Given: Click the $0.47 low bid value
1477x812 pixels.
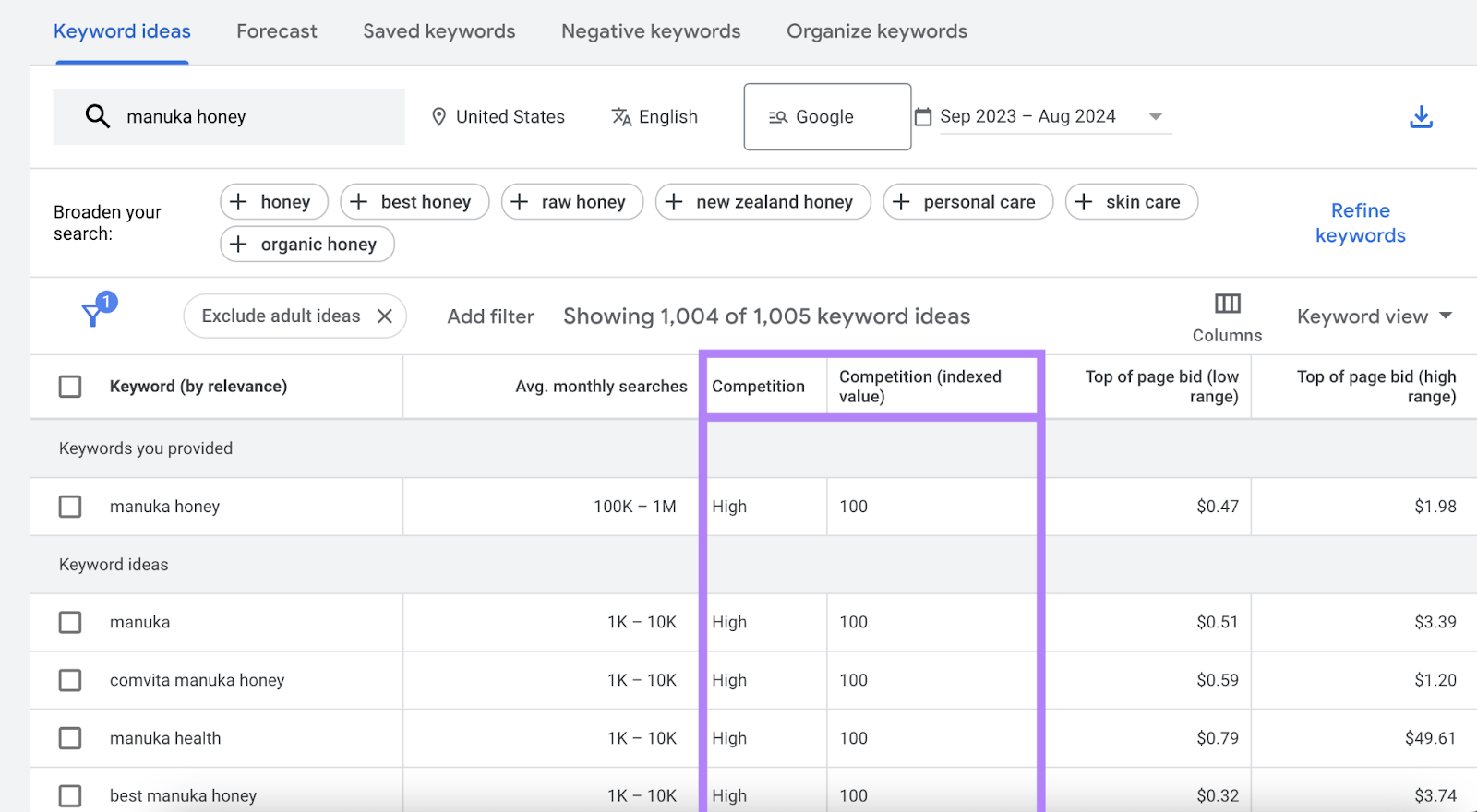Looking at the screenshot, I should coord(1218,507).
